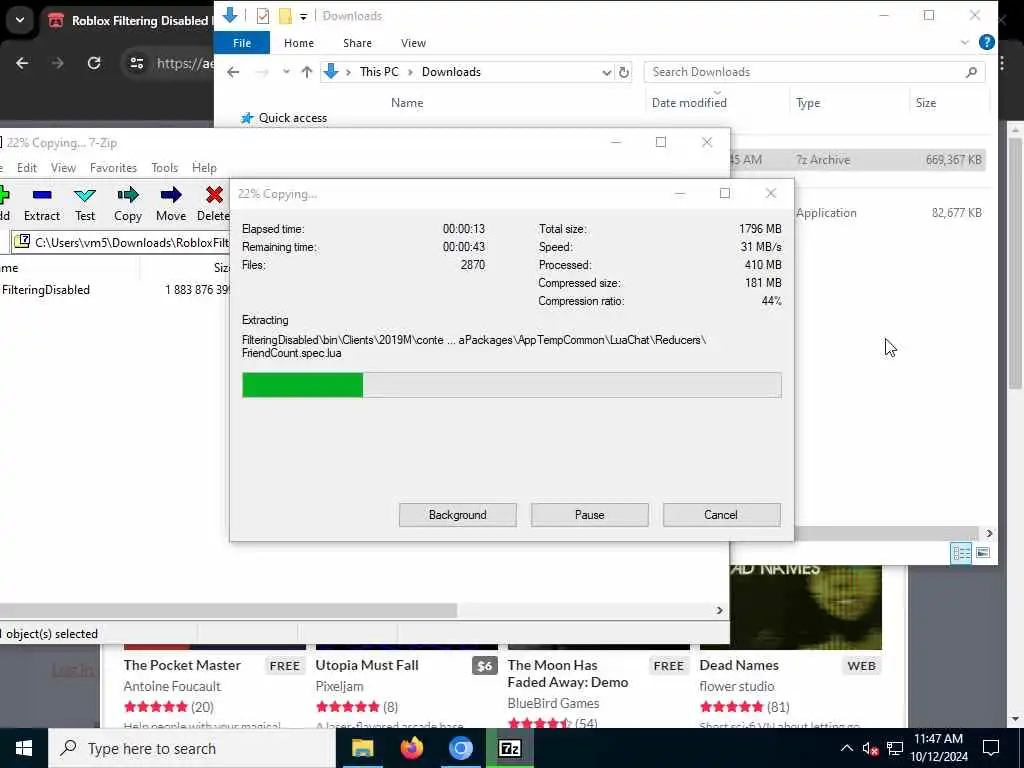Select the FilteringDisabled folder row

115,290
